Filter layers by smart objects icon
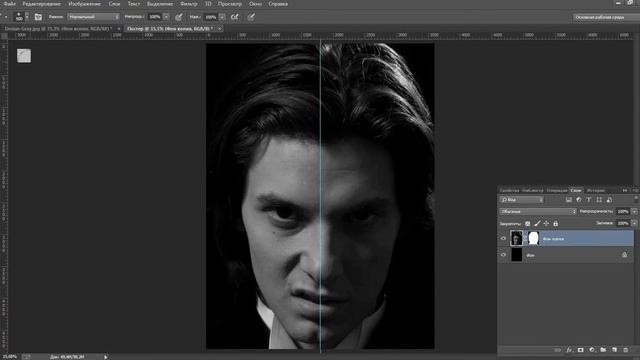 tap(609, 200)
